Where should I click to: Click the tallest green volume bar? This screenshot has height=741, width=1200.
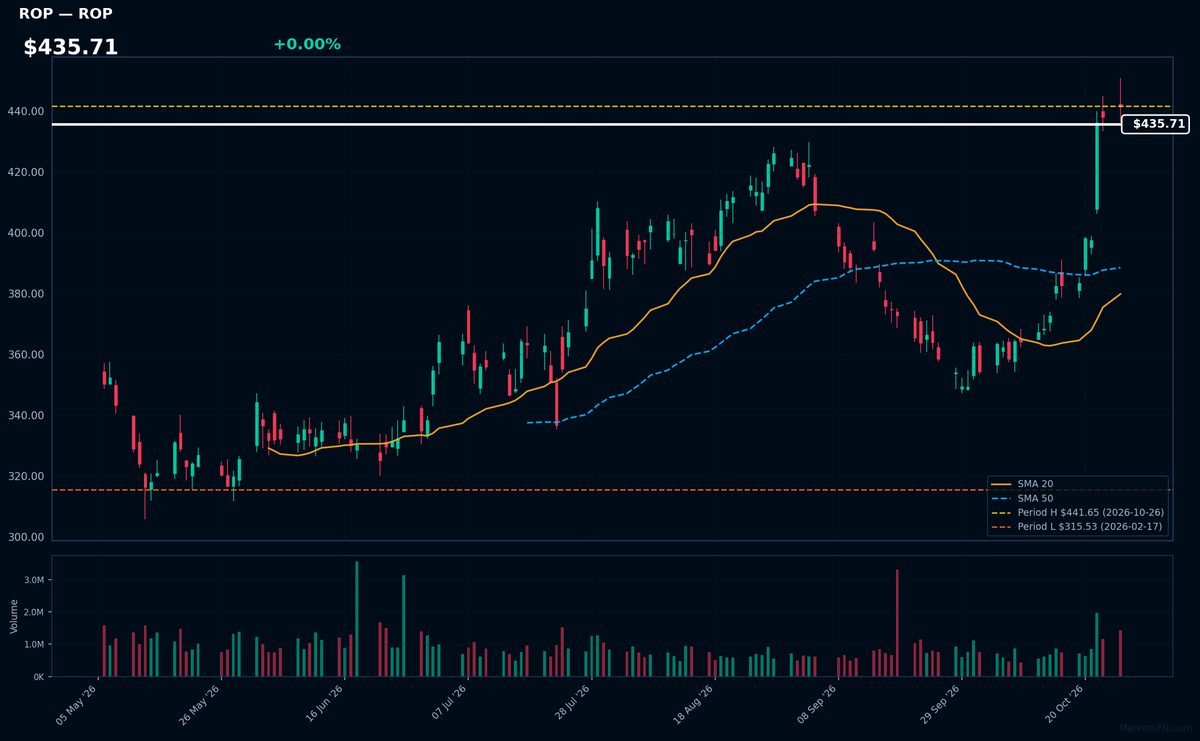point(356,619)
